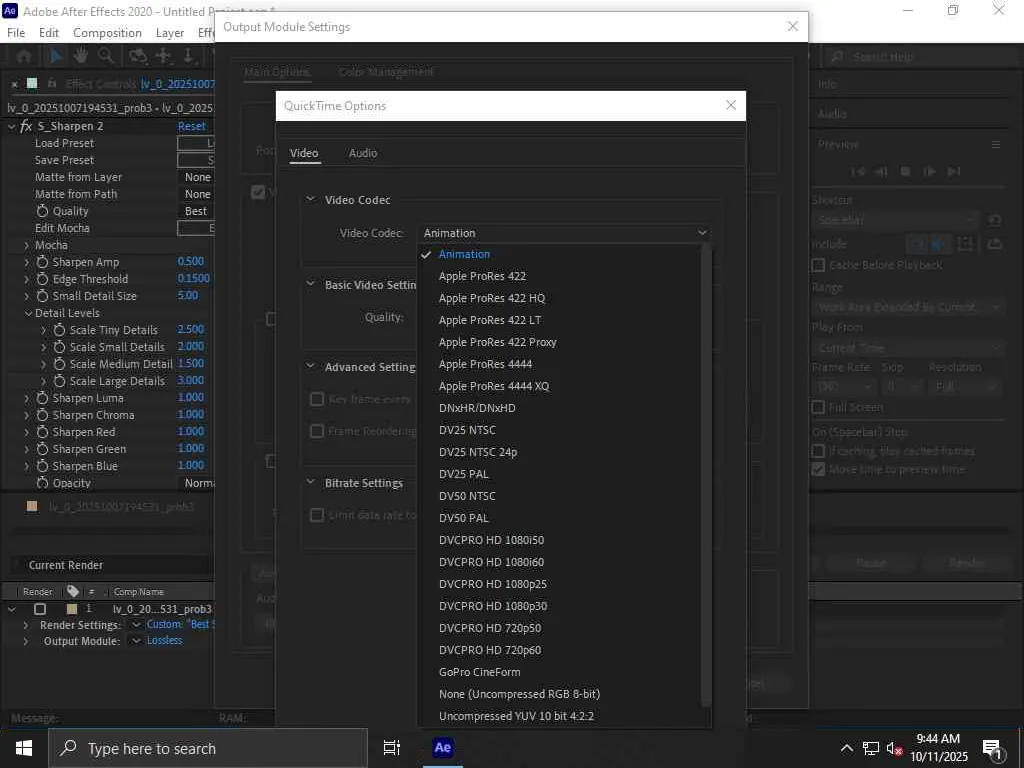1024x768 pixels.
Task: Open the Video Codec dropdown showing Animation
Action: [x=565, y=233]
